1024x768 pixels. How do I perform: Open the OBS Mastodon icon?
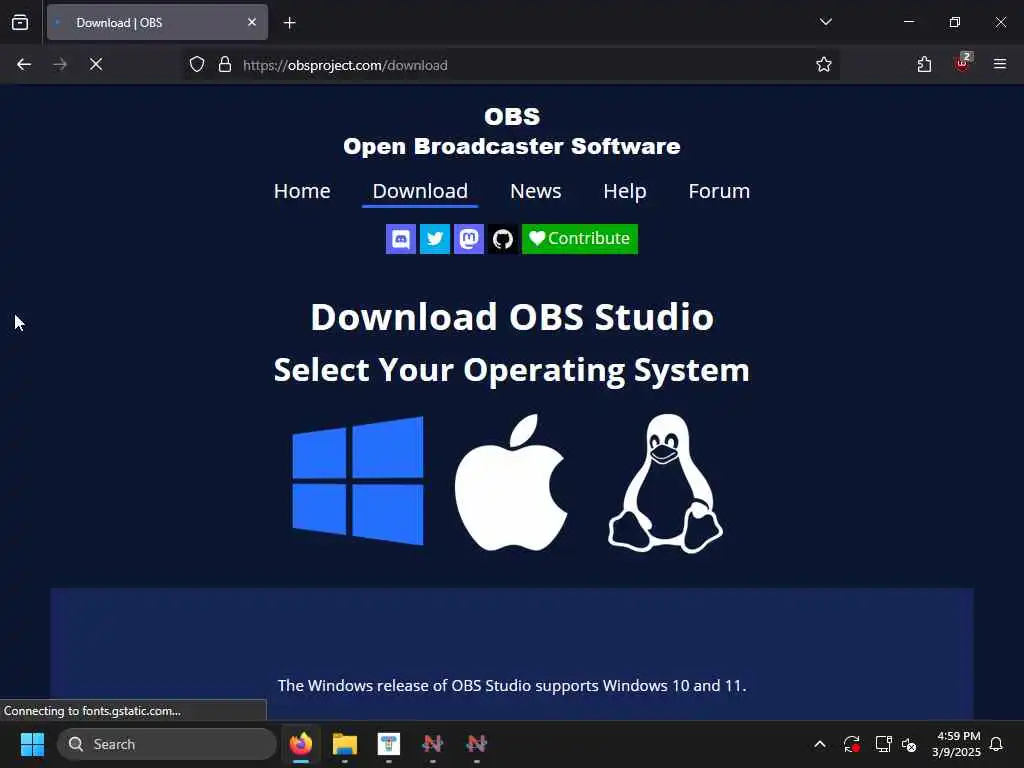[x=469, y=239]
